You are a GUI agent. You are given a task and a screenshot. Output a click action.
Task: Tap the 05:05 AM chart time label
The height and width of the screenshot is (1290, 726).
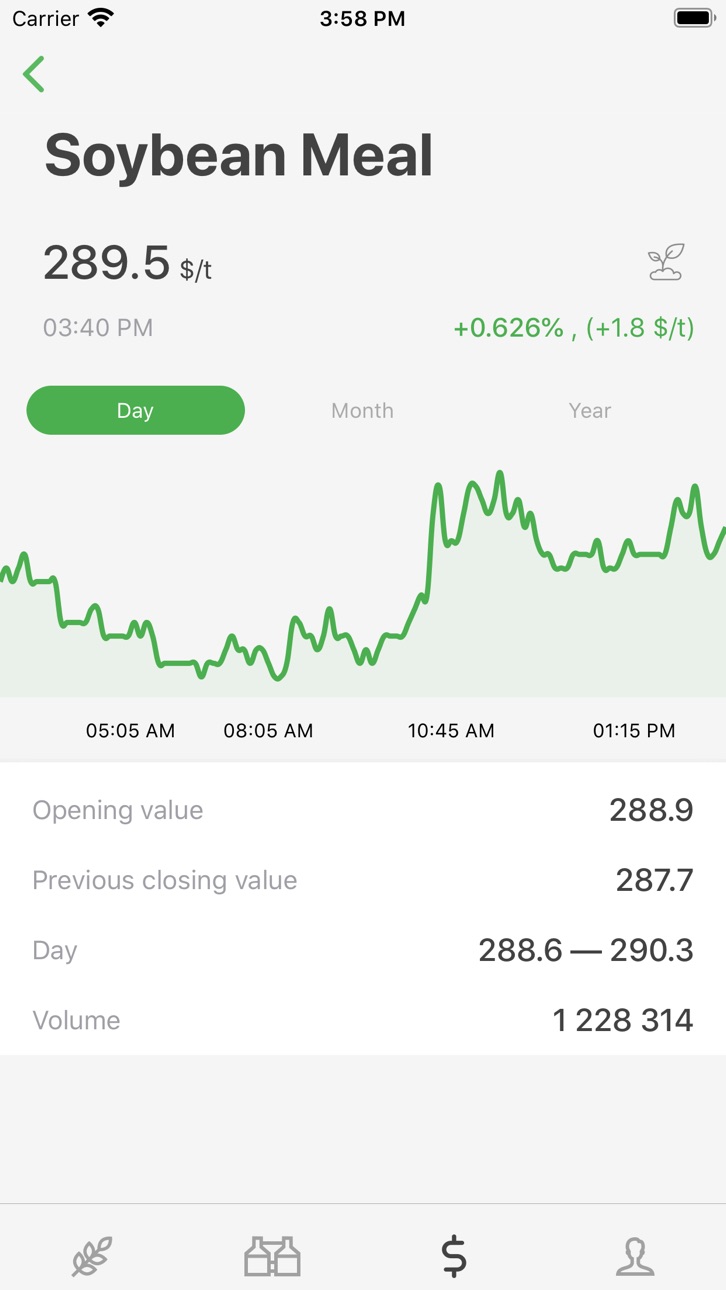coord(130,731)
